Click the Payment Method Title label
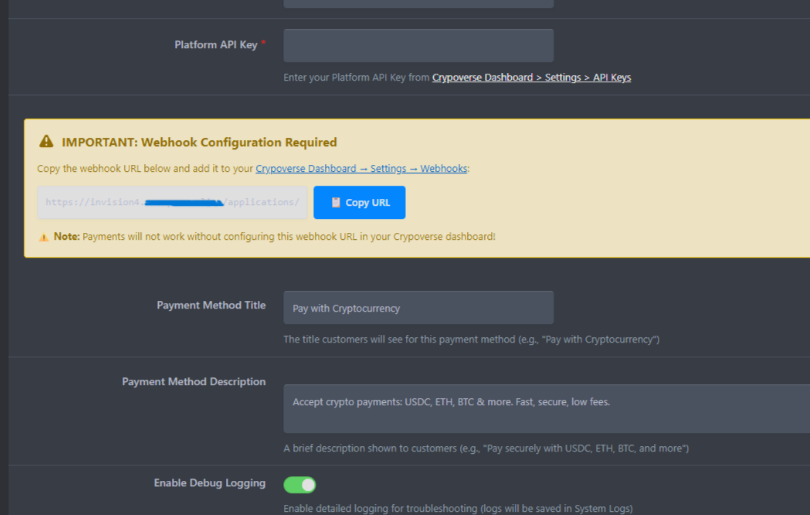 (211, 305)
